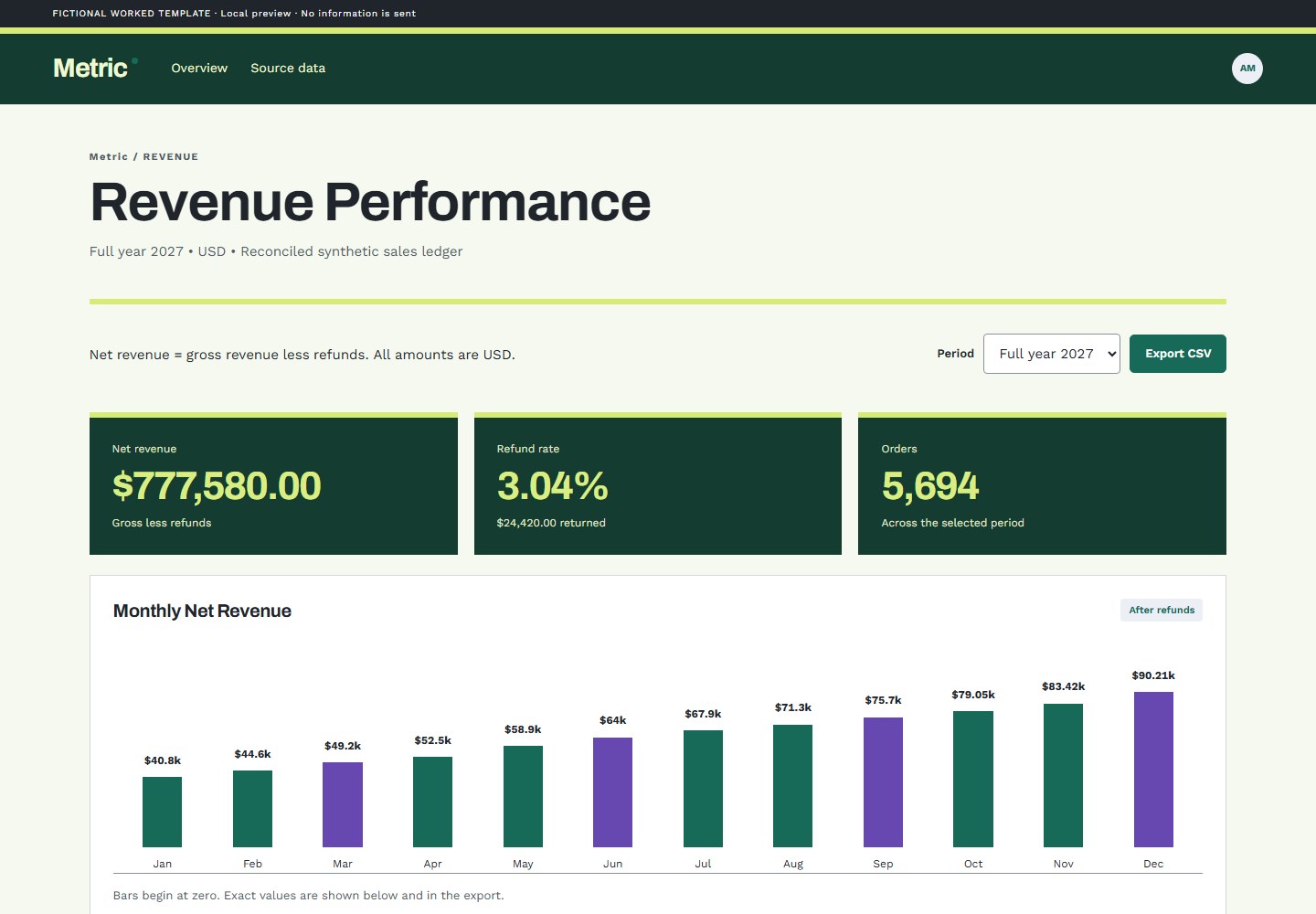Click the "$24,420.00 returned" text
The width and height of the screenshot is (1316, 914).
coord(551,523)
